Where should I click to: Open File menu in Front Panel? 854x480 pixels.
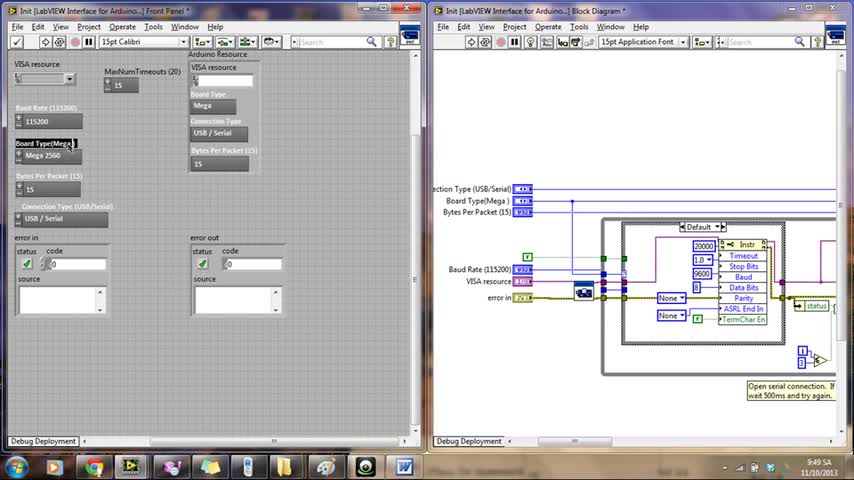[17, 27]
